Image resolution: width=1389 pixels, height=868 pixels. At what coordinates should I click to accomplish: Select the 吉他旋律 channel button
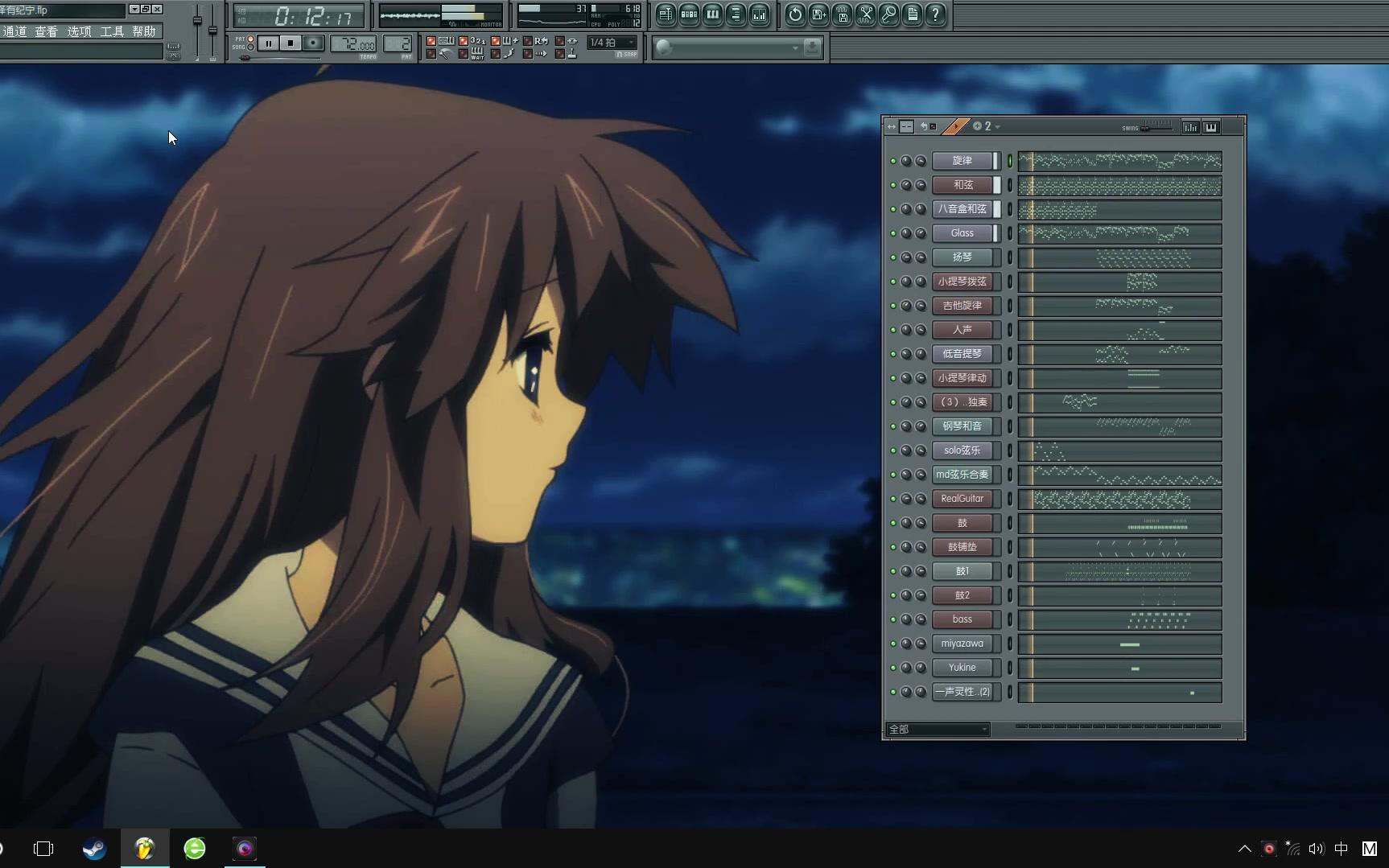click(x=962, y=306)
